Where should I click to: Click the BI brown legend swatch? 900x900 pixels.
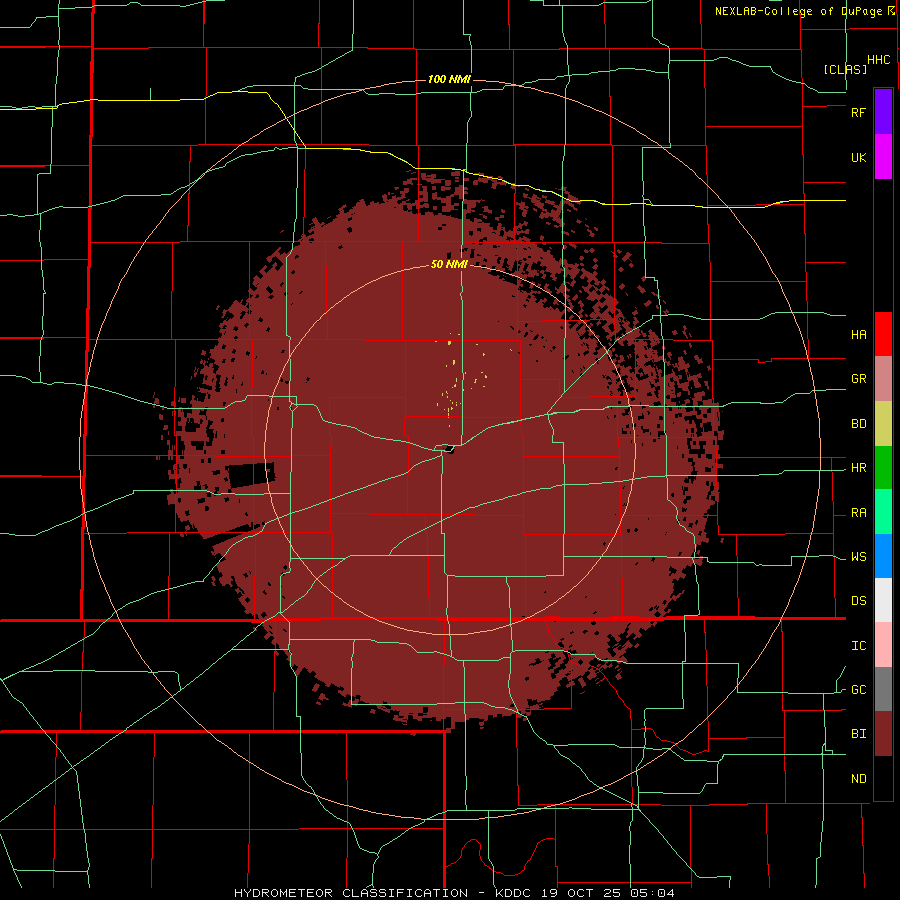[883, 734]
